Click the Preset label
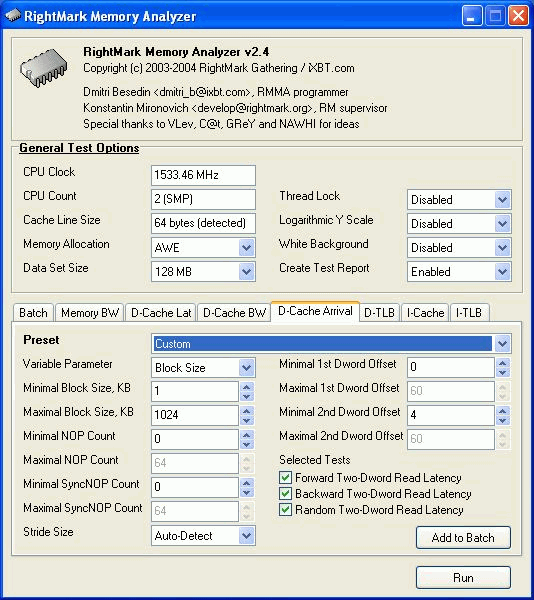534x600 pixels. click(41, 340)
